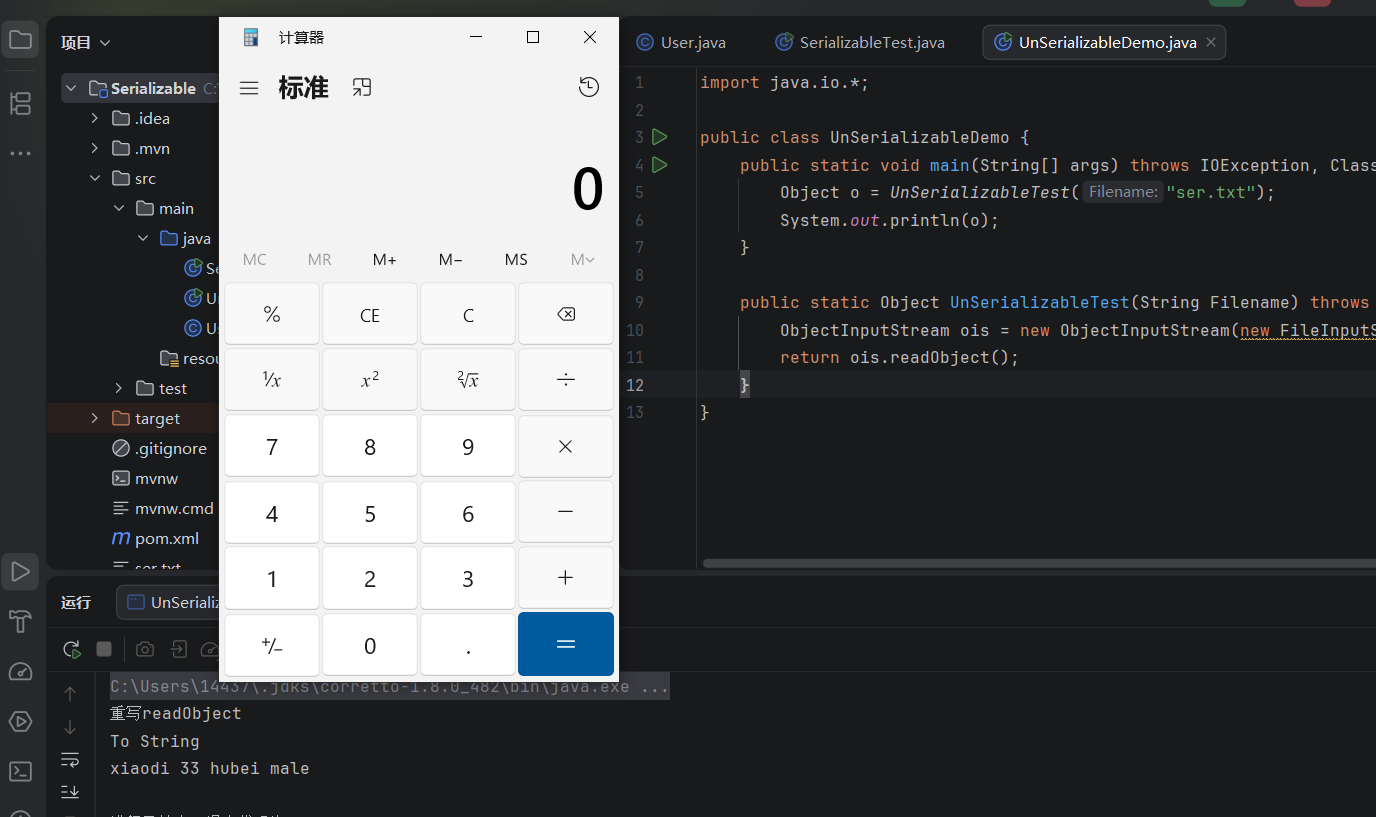Screen dimensions: 1376x817
Task: Click the Rerun icon in Run toolbar
Action: [x=71, y=649]
